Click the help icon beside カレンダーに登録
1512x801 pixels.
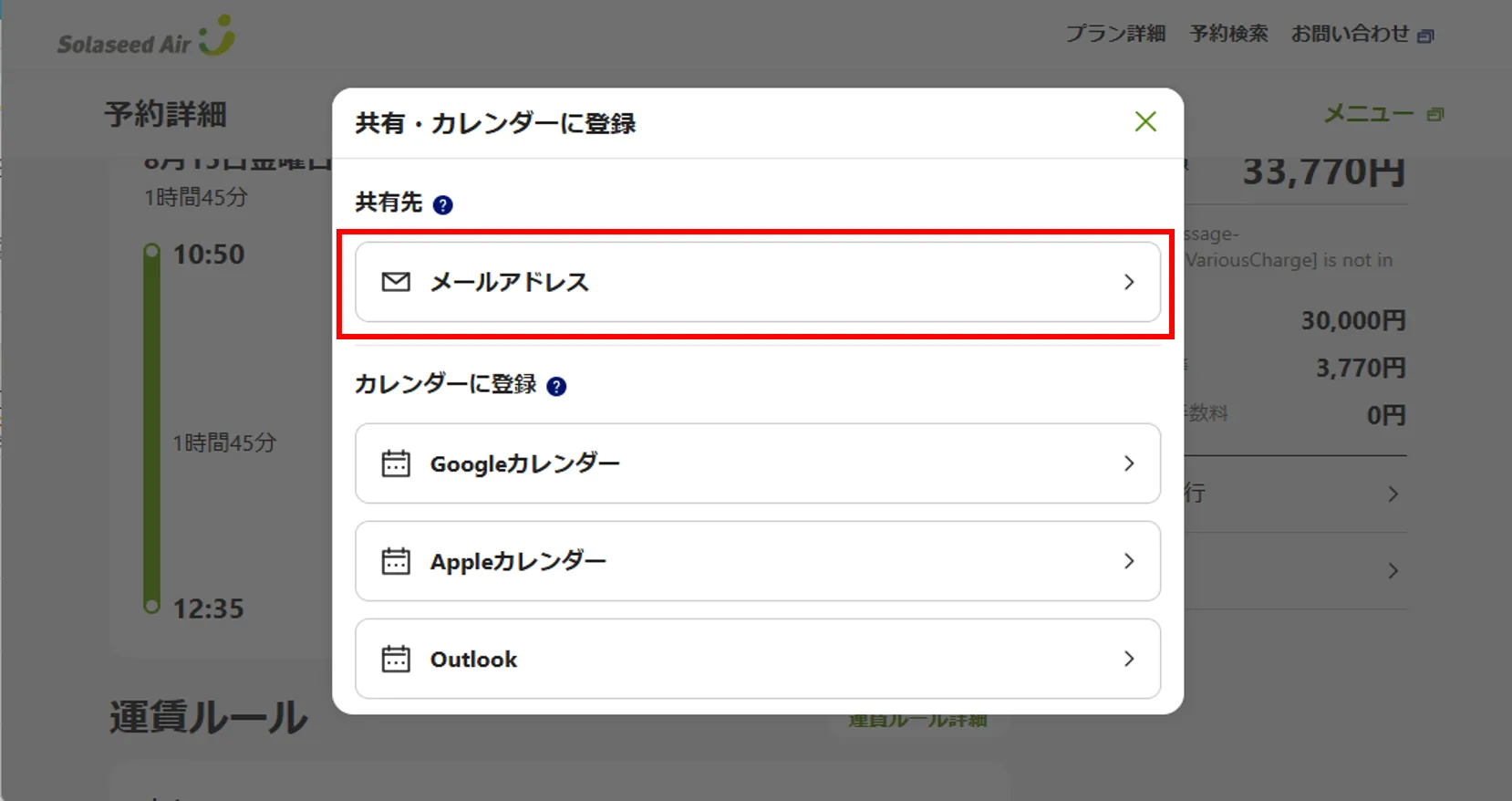[x=556, y=386]
